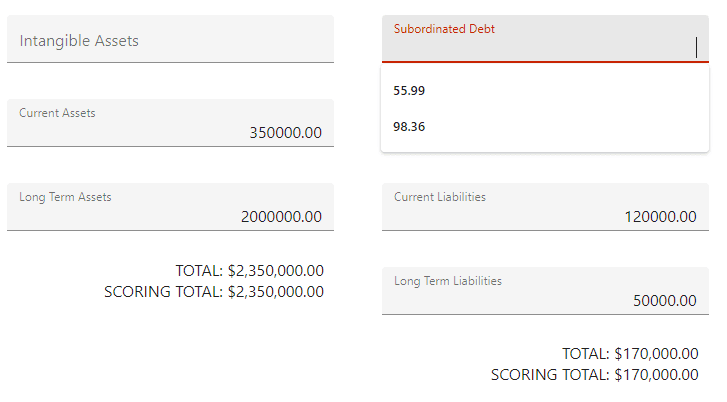Image resolution: width=727 pixels, height=402 pixels.
Task: Click the 50000.00 Long Term Liabilities value
Action: click(665, 301)
